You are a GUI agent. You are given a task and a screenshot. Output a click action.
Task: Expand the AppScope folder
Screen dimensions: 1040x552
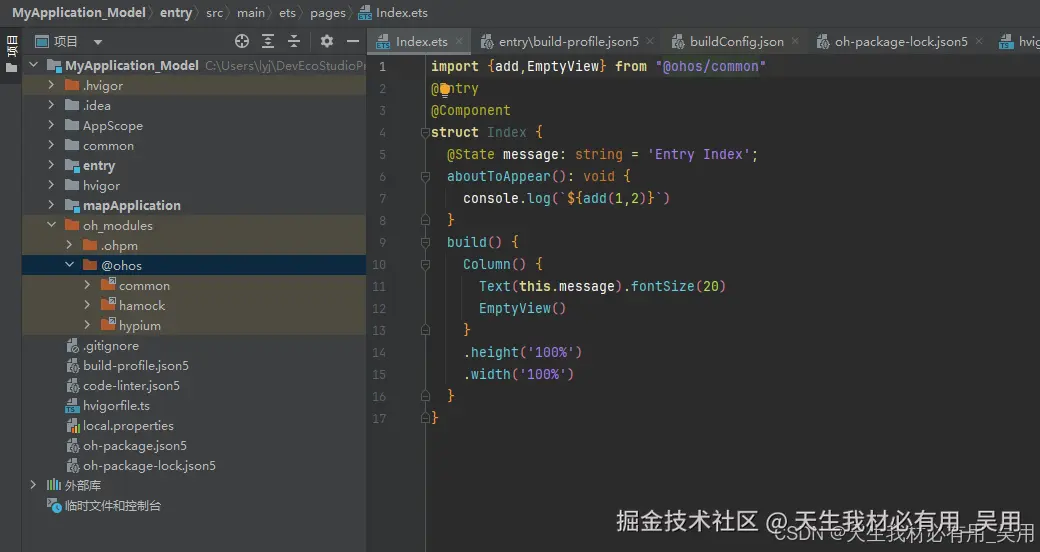[51, 125]
